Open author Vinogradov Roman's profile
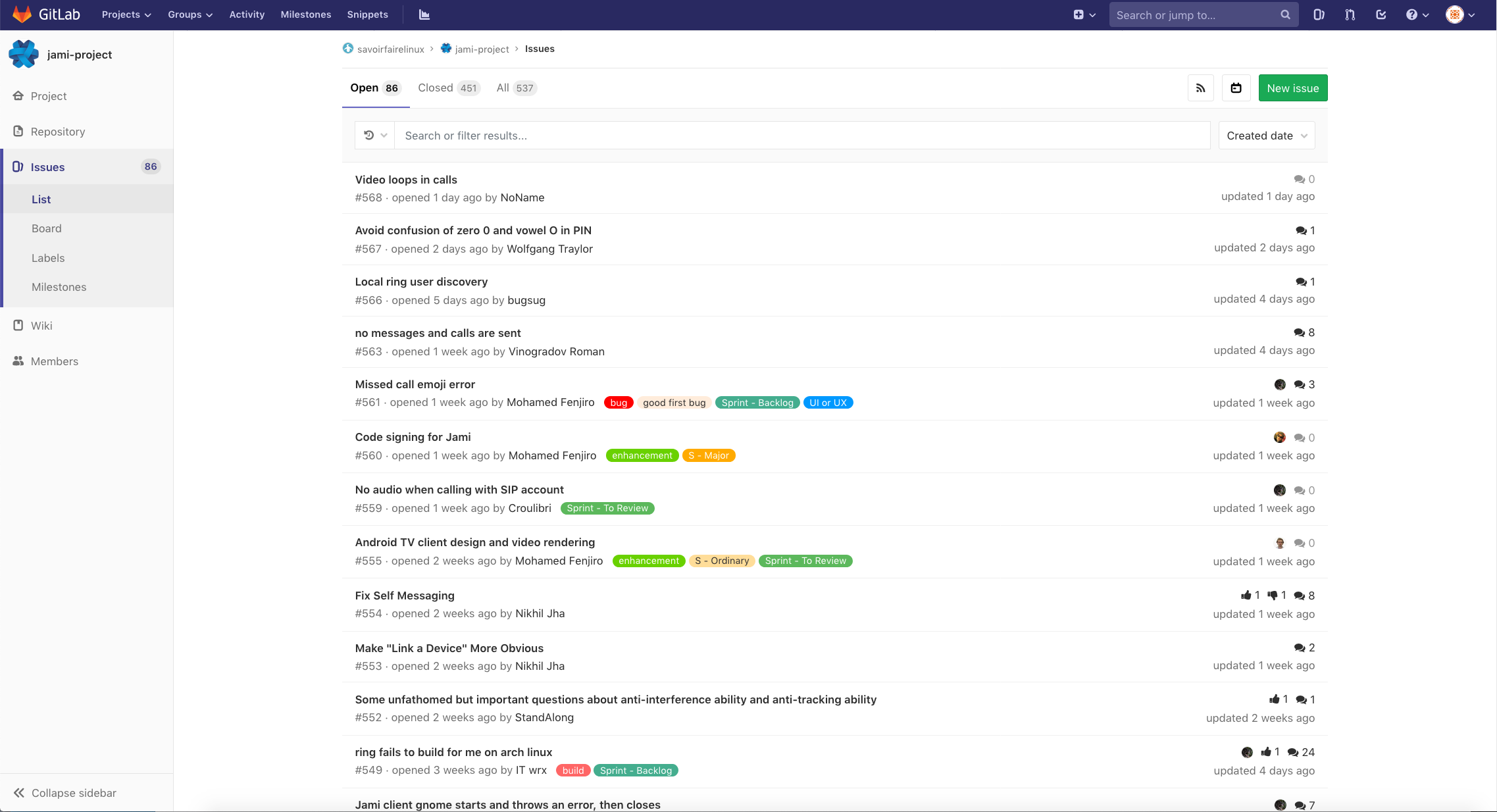 [557, 351]
